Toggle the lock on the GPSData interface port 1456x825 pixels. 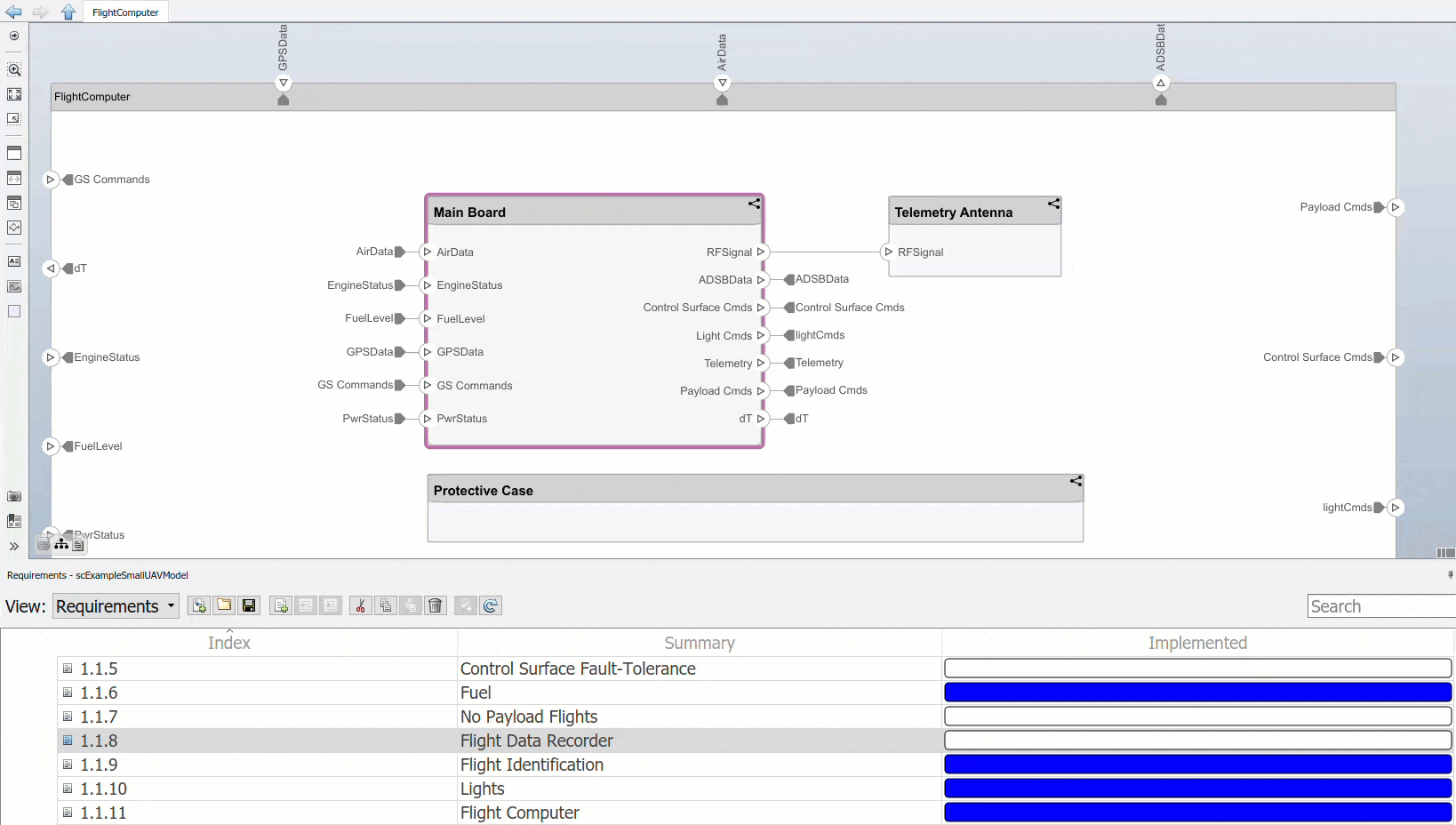tap(283, 100)
